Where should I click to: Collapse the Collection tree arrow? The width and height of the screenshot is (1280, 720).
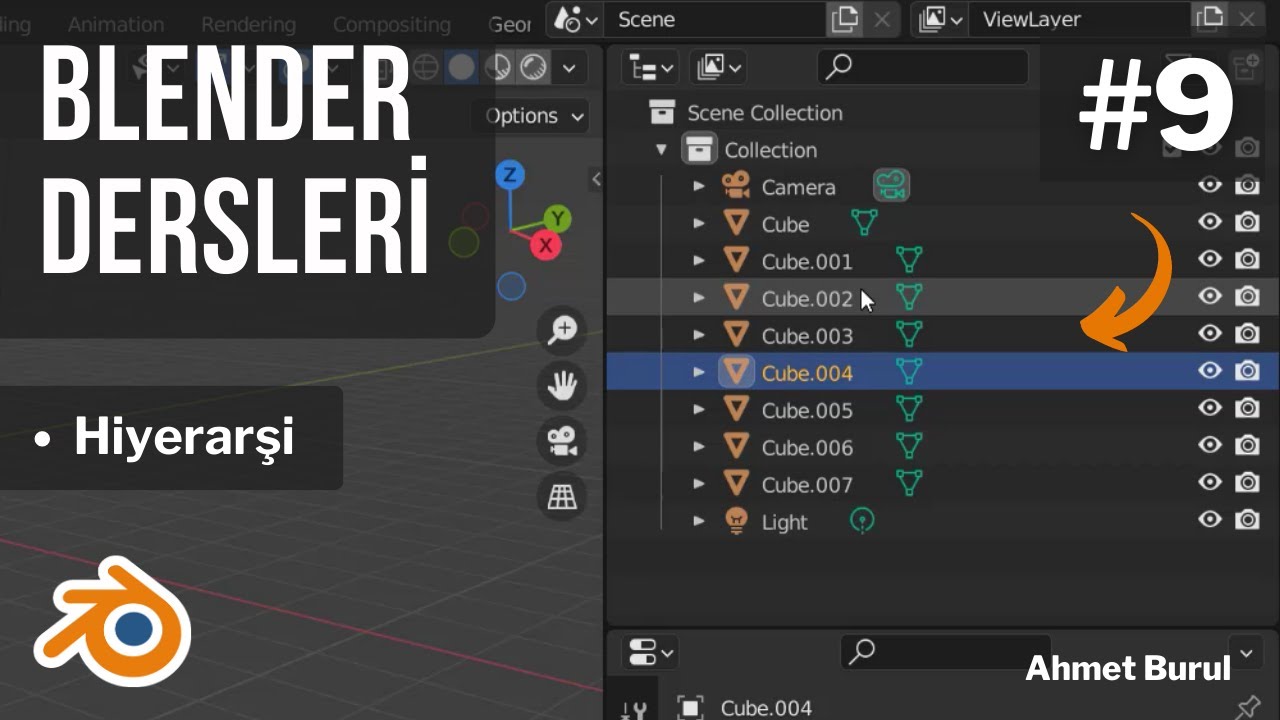click(661, 150)
